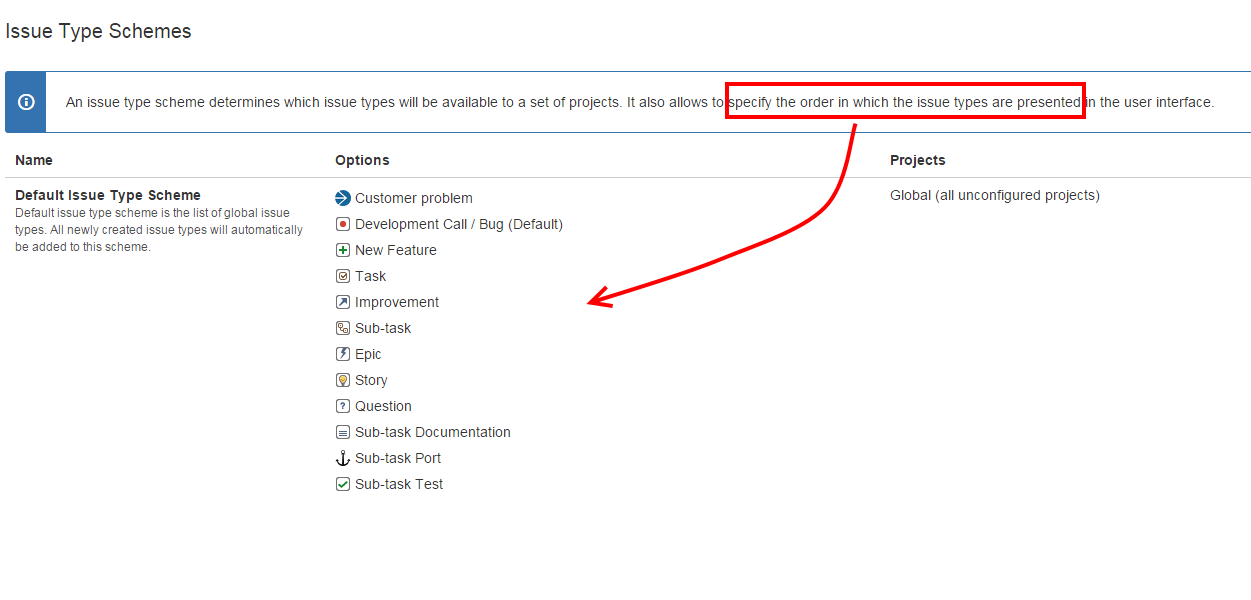Click the blue info icon in banner
1251x600 pixels.
(26, 102)
